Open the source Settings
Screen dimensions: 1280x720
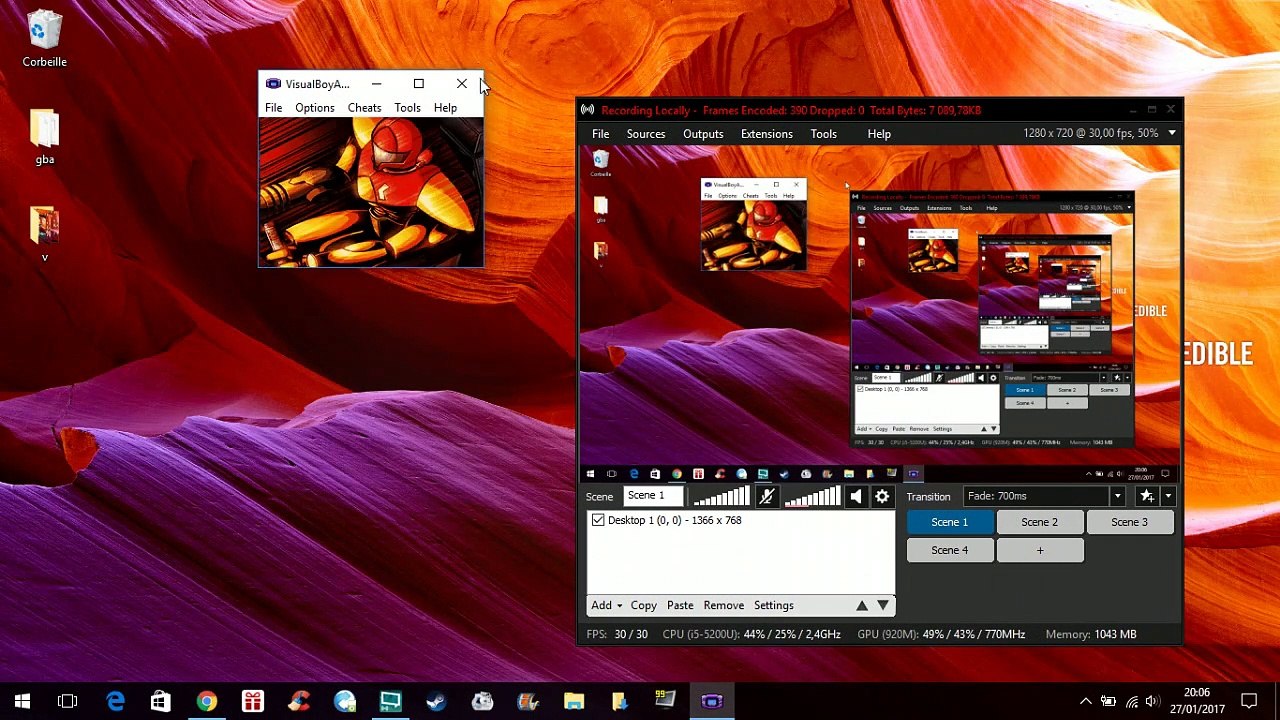(774, 605)
